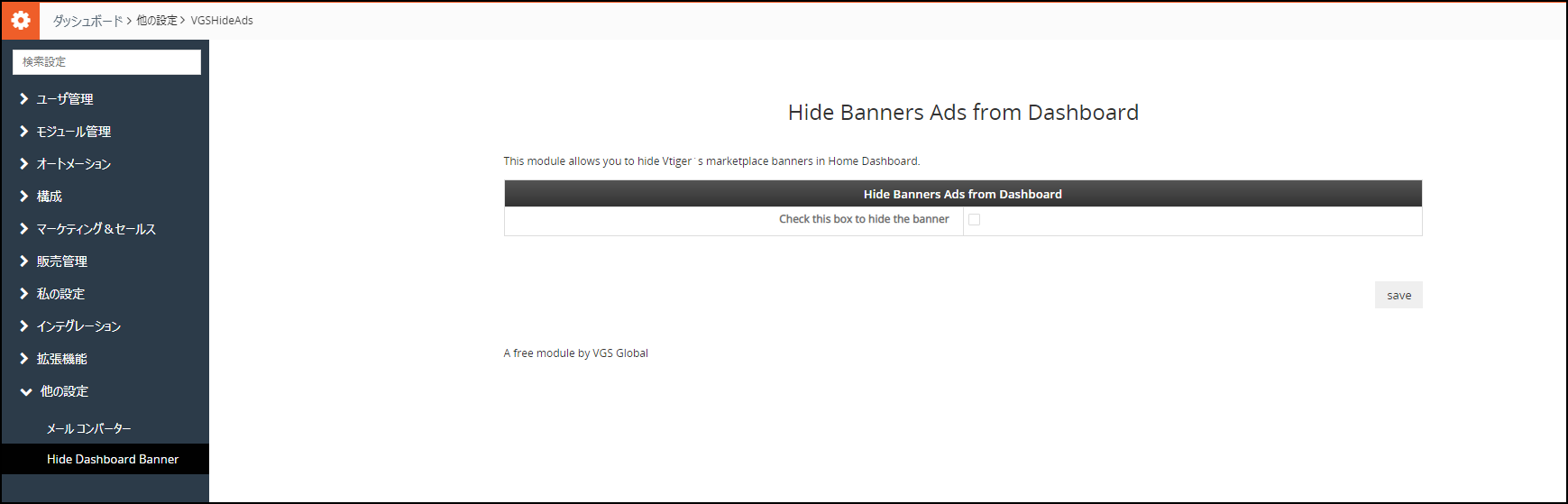The width and height of the screenshot is (1568, 504).
Task: Expand the 構成 sidebar section
Action: point(49,197)
